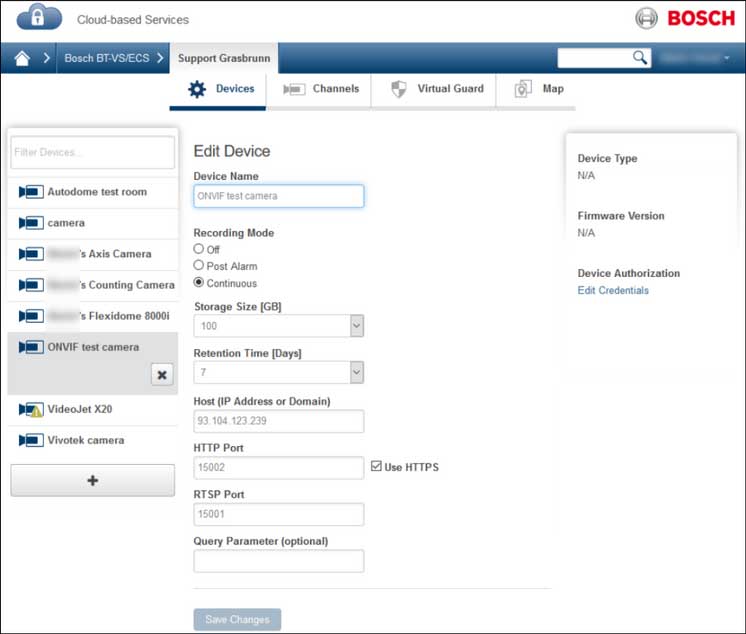
Task: Expand the Retention Time dropdown
Action: (357, 372)
